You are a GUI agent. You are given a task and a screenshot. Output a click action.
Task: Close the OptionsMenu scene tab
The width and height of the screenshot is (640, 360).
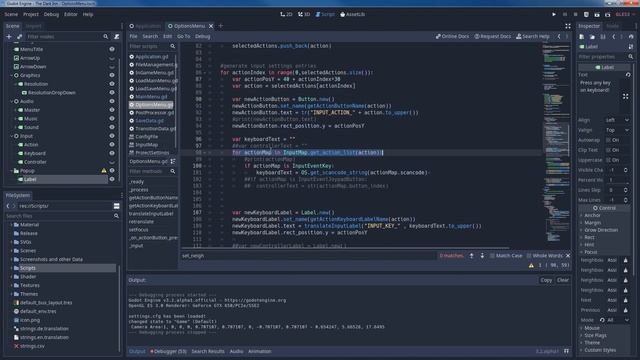(211, 26)
